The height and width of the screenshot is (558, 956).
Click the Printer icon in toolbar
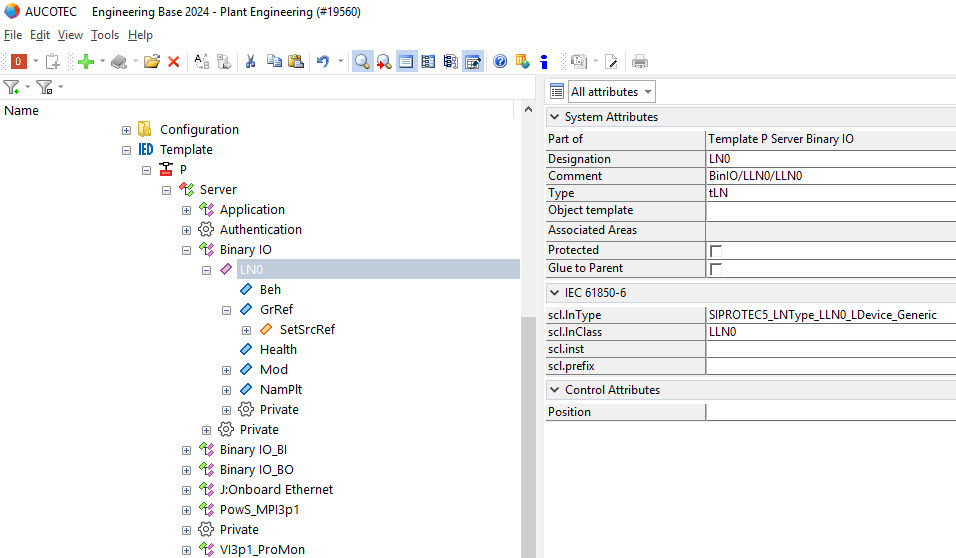coord(640,62)
